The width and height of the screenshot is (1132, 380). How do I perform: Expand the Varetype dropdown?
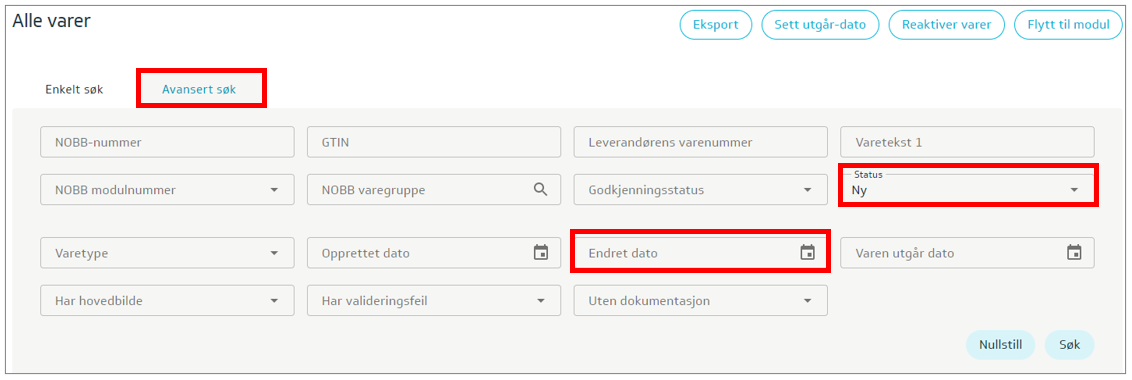coord(167,253)
